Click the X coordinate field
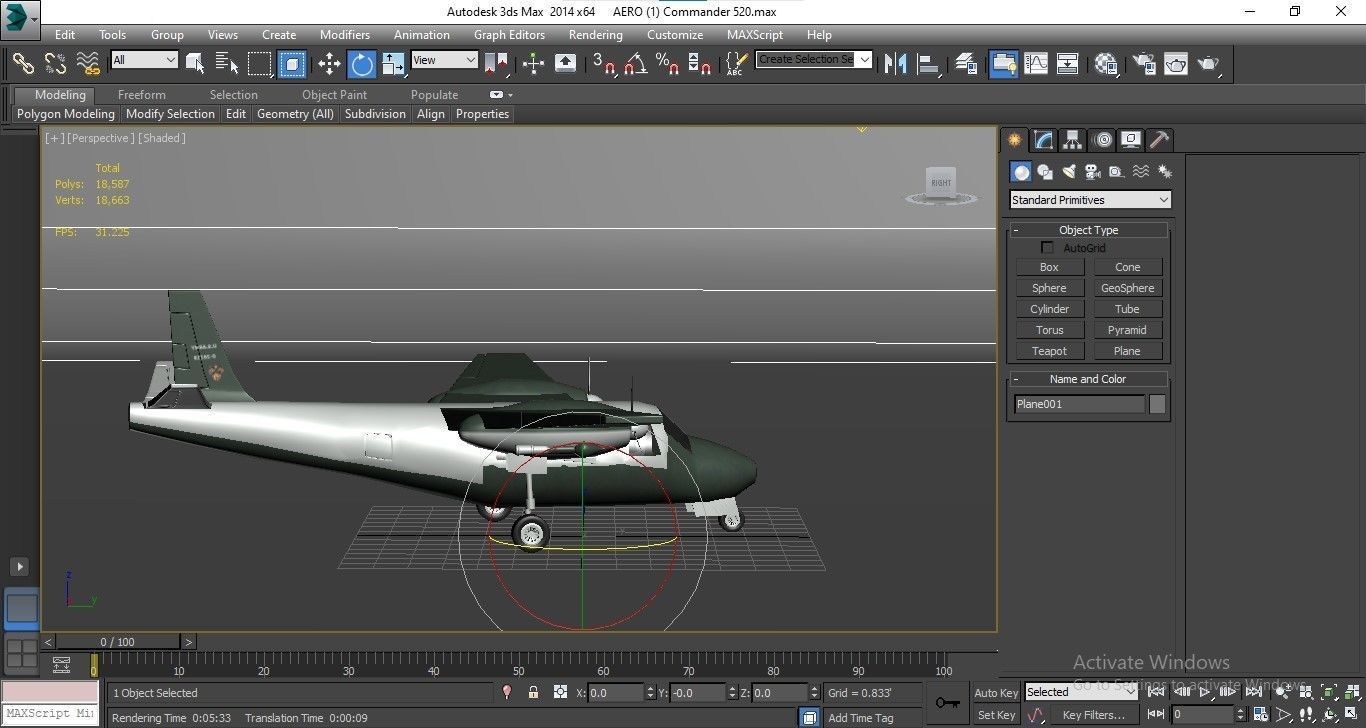The height and width of the screenshot is (728, 1366). click(616, 692)
